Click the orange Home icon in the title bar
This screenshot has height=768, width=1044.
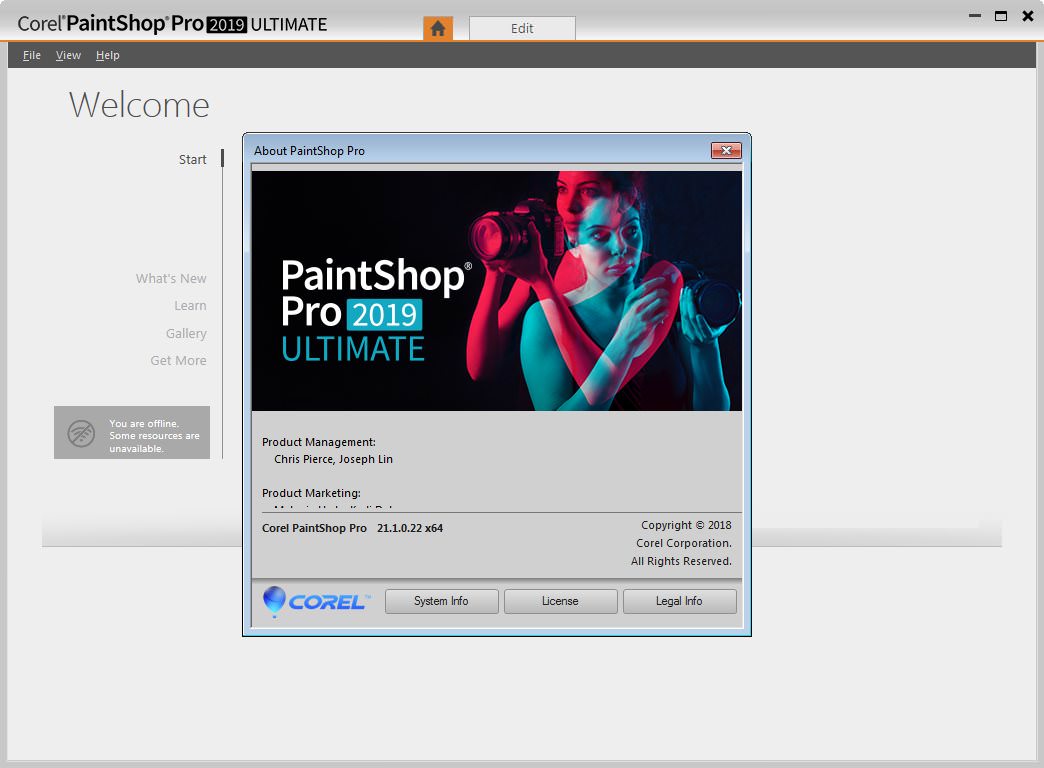pyautogui.click(x=438, y=28)
